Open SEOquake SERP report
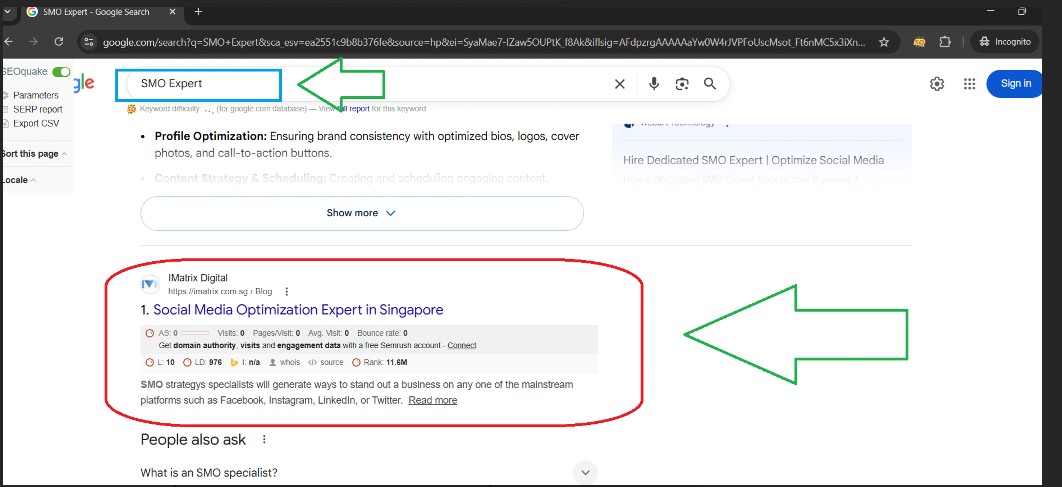 tap(37, 109)
